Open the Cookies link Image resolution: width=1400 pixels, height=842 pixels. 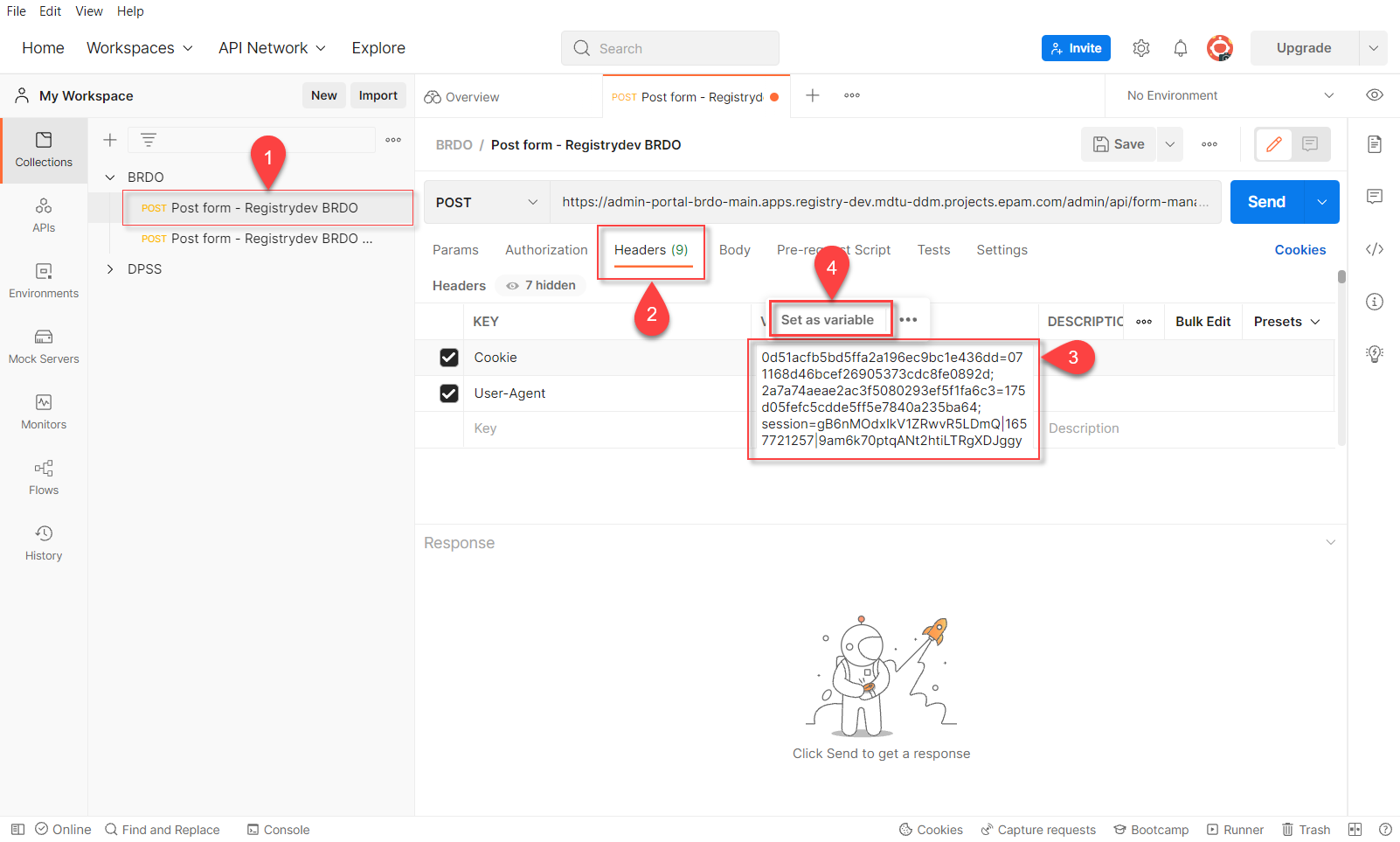(1300, 250)
